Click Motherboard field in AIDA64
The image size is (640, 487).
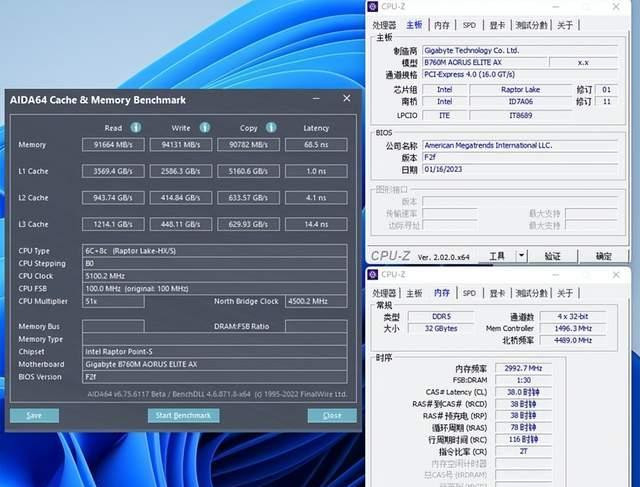(x=215, y=364)
